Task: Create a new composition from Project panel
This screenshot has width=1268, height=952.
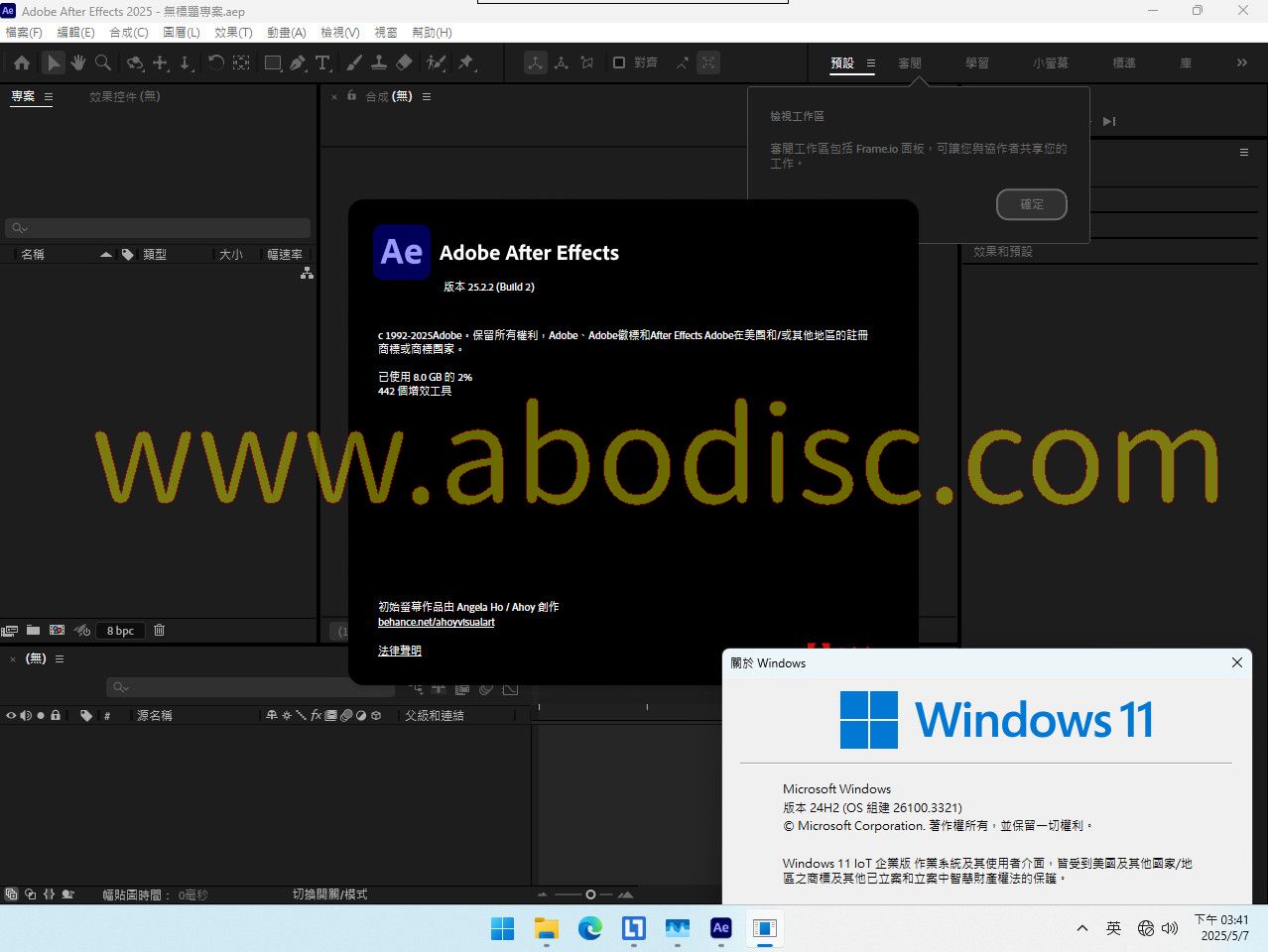Action: point(57,630)
